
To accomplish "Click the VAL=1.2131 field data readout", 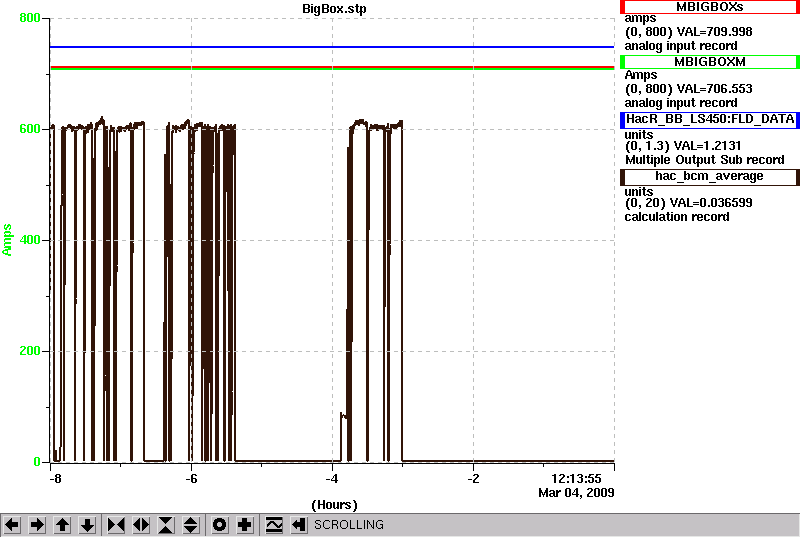I will (x=708, y=146).
